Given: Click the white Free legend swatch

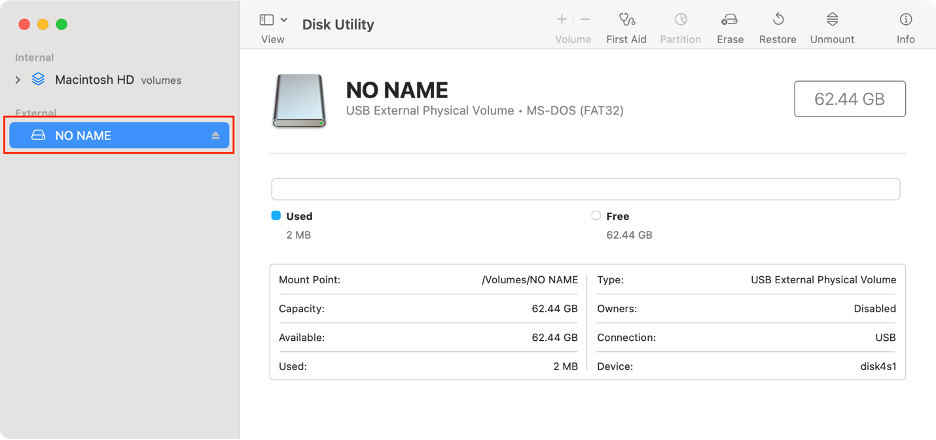Looking at the screenshot, I should click(x=596, y=216).
